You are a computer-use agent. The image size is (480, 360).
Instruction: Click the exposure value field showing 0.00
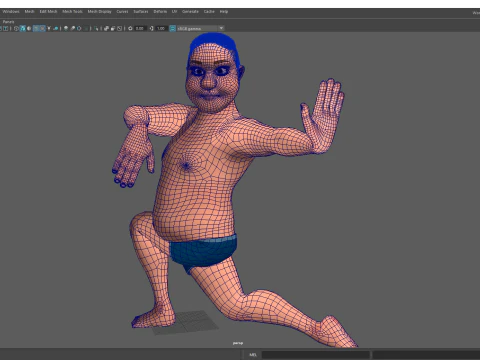(x=140, y=29)
